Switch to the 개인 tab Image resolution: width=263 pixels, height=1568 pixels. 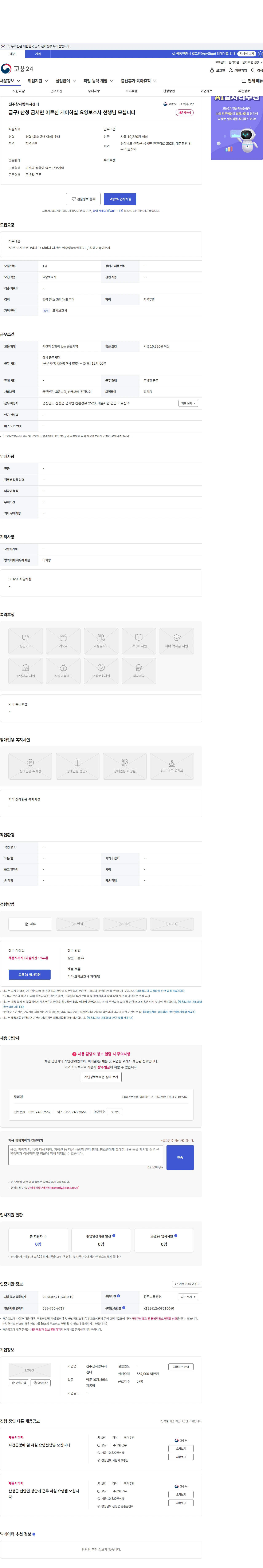(x=13, y=54)
